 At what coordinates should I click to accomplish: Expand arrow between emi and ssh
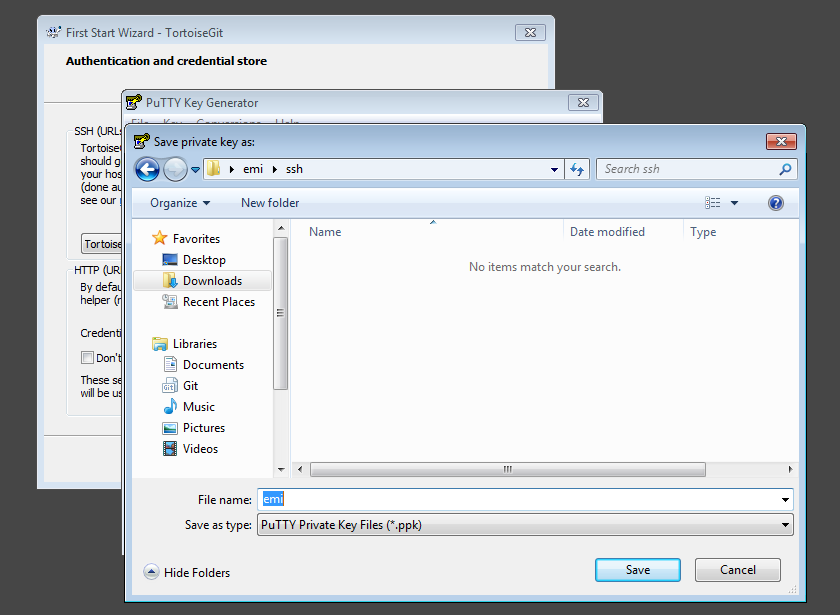(275, 169)
